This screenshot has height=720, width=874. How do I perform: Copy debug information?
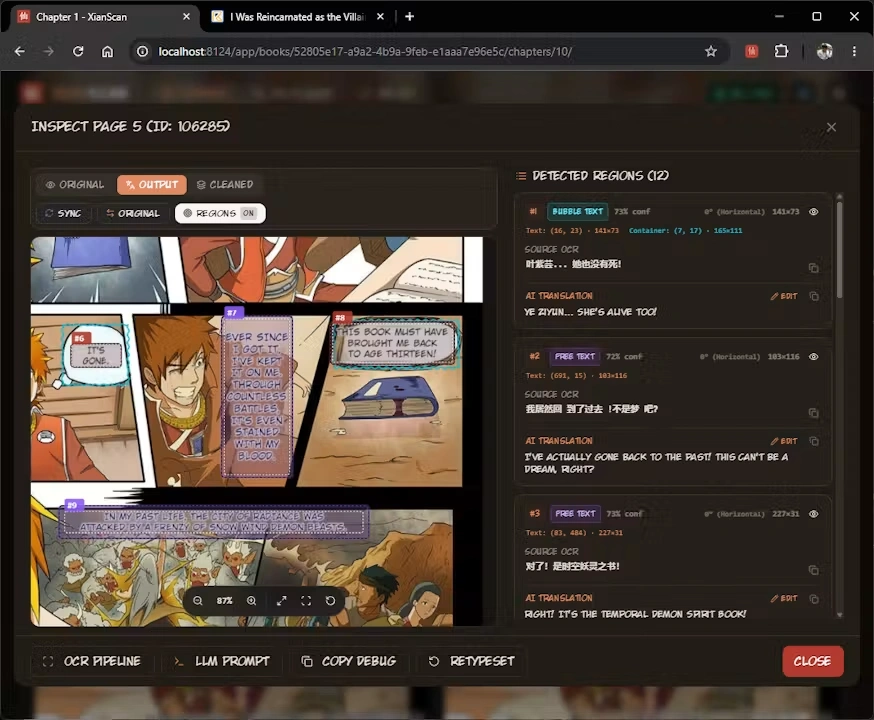point(349,661)
